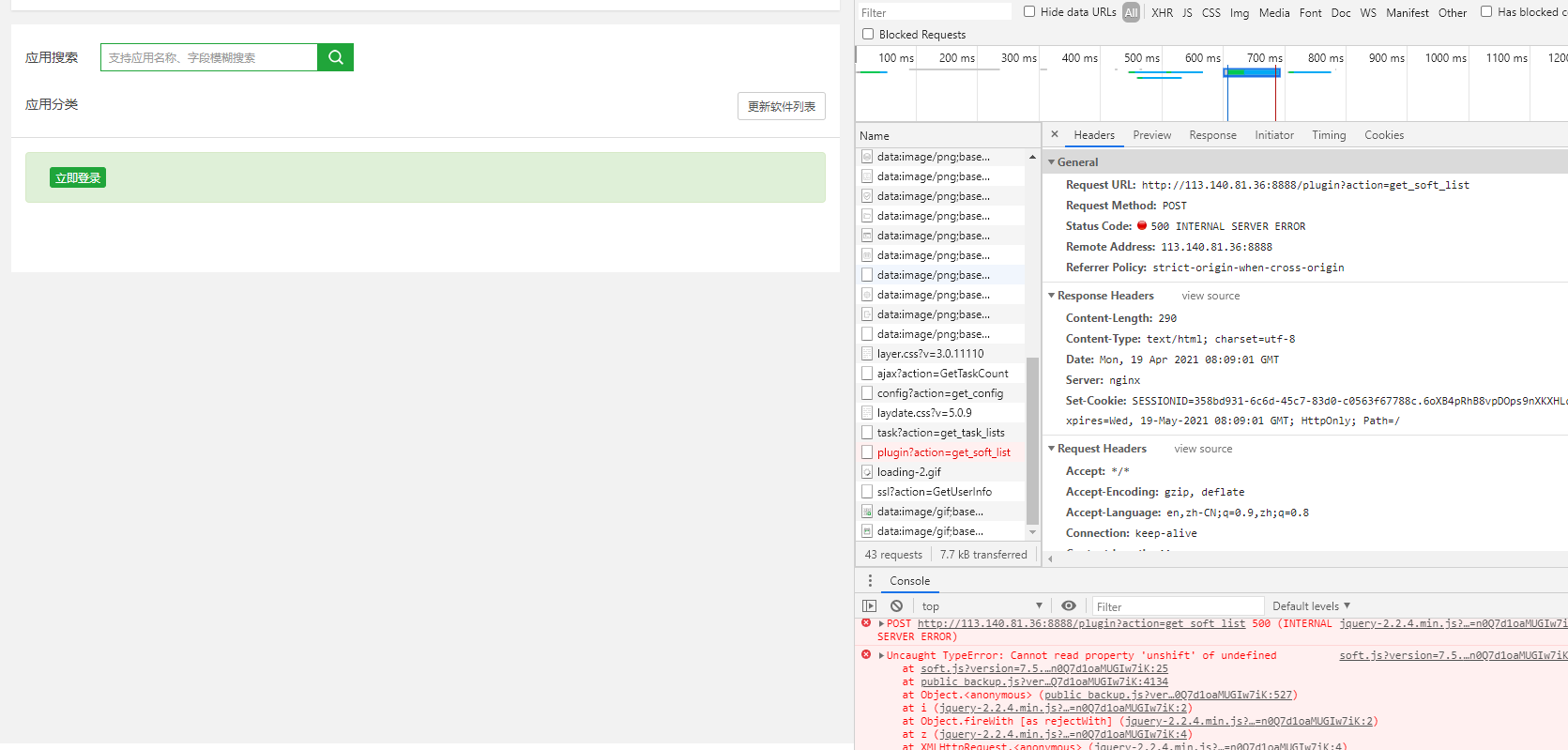The image size is (1568, 750).
Task: Filter requests by WS type
Action: [1368, 13]
